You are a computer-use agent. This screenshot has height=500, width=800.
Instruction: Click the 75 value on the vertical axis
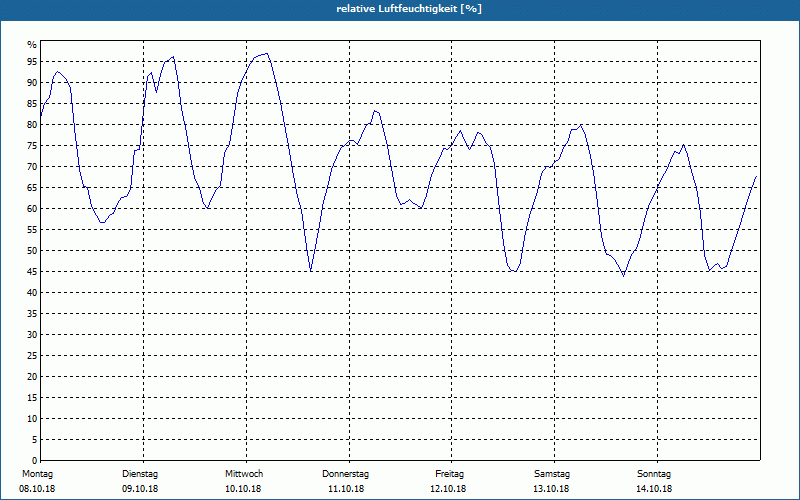(32, 145)
